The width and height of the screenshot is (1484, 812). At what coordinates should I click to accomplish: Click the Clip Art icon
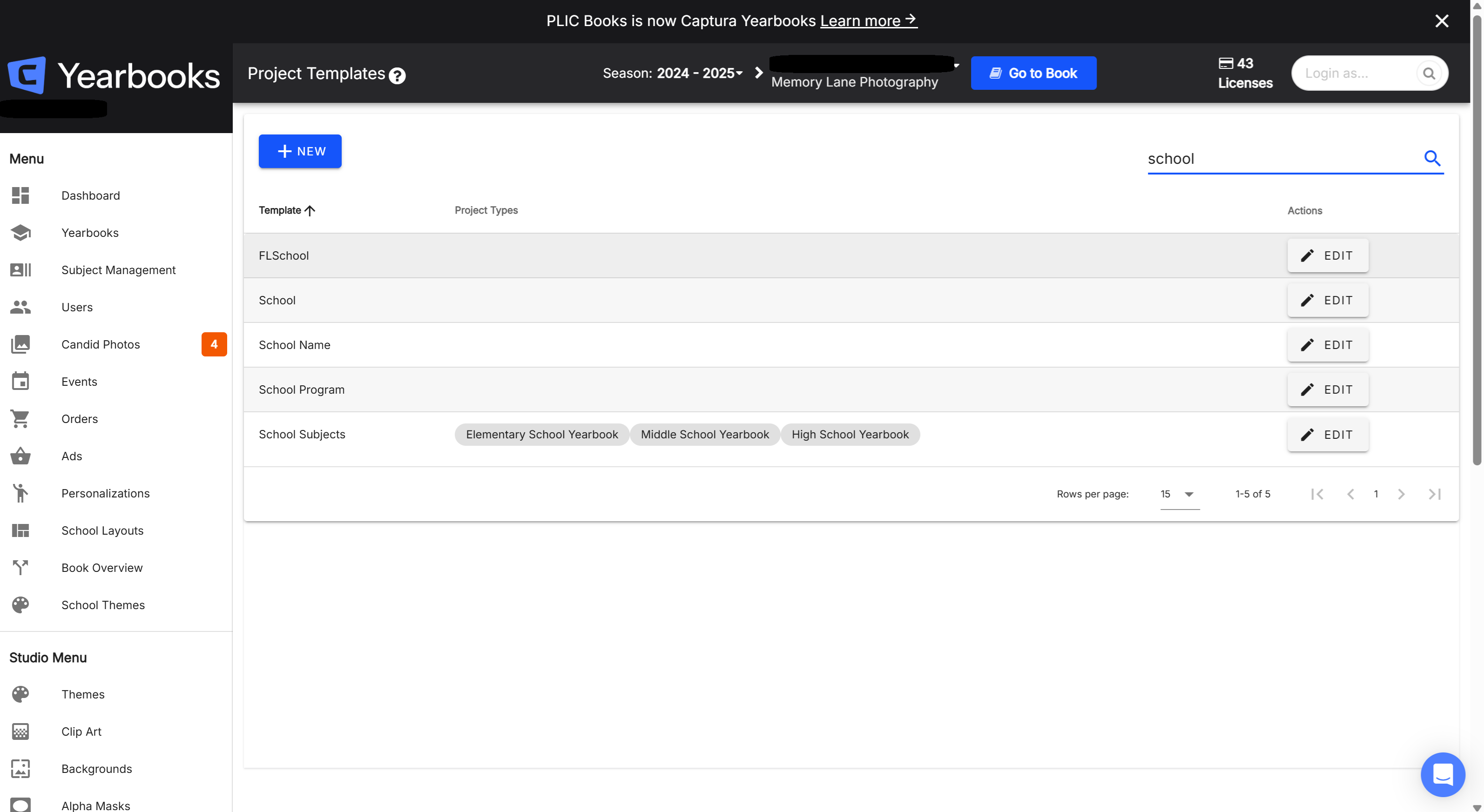20,731
